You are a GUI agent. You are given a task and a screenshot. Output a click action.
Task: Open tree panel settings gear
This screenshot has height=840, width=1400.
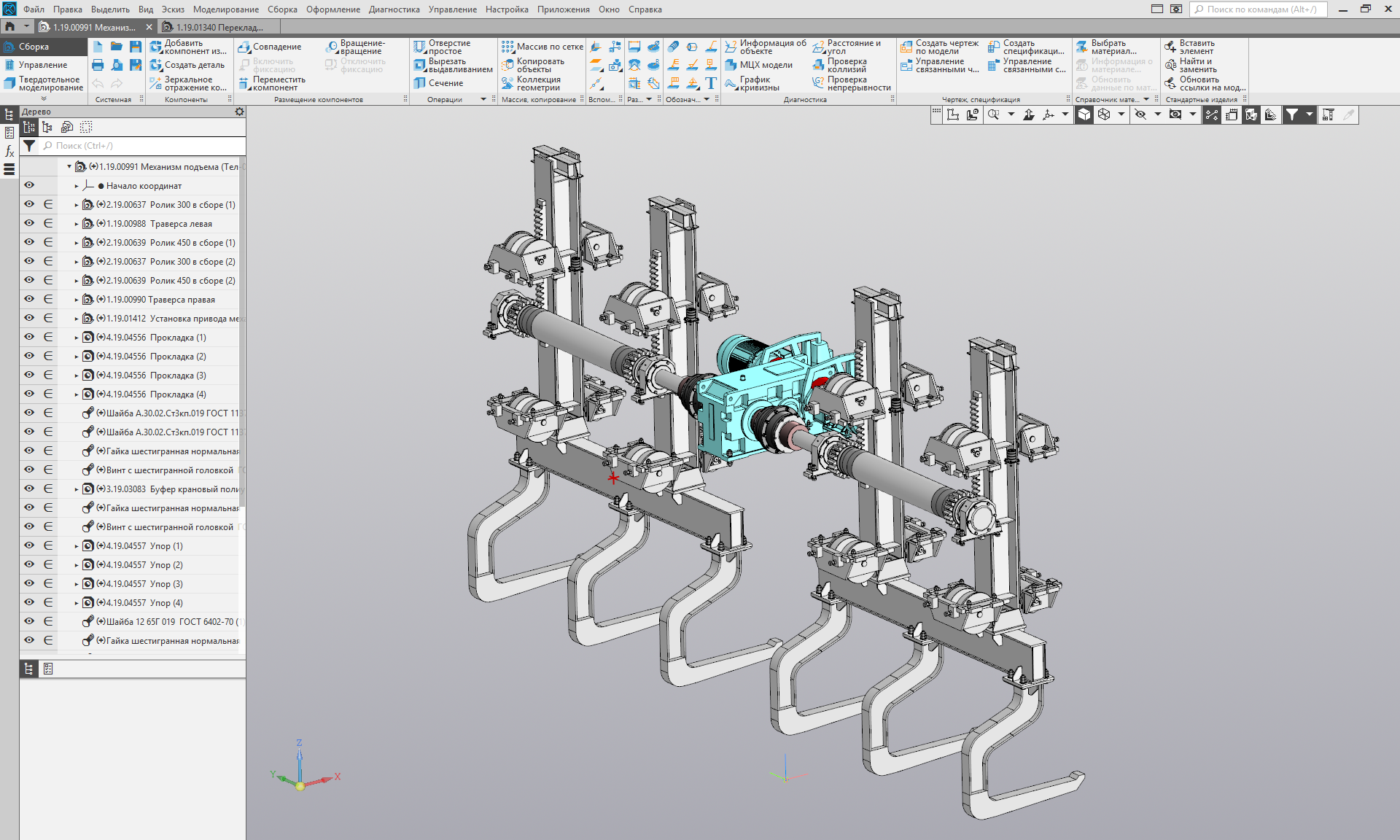click(x=239, y=112)
